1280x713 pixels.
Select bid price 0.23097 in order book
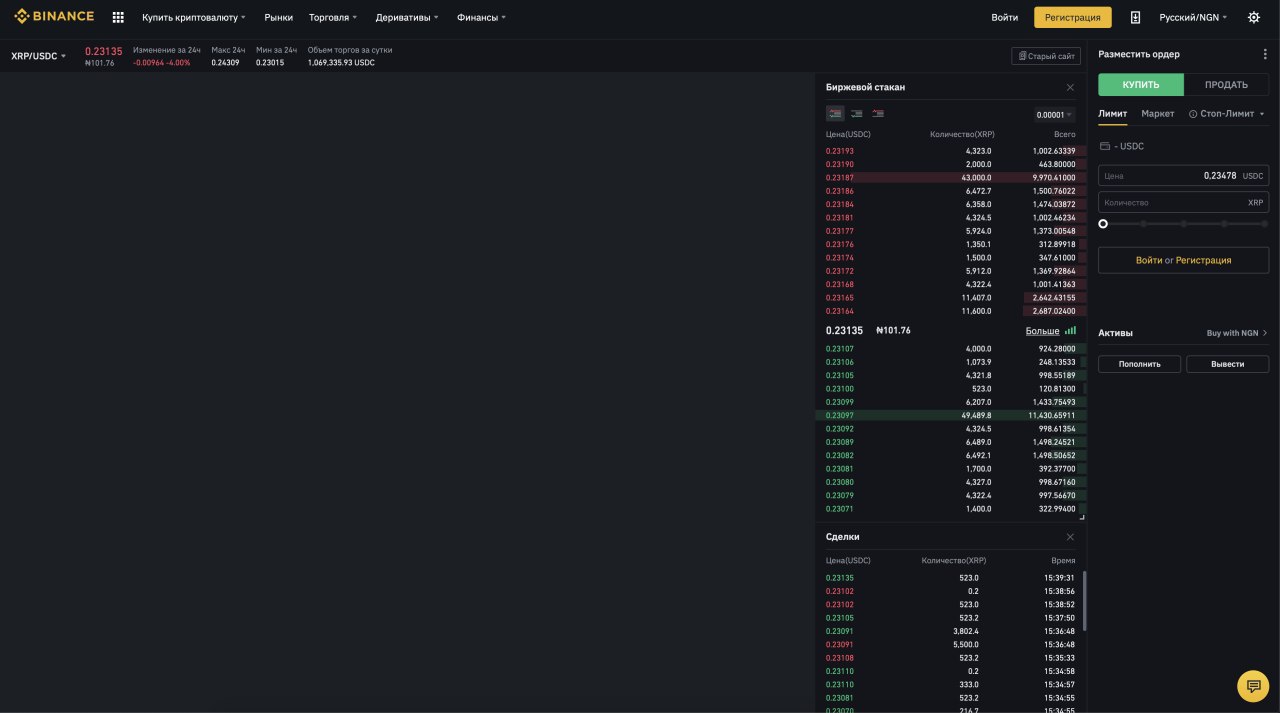click(x=840, y=415)
